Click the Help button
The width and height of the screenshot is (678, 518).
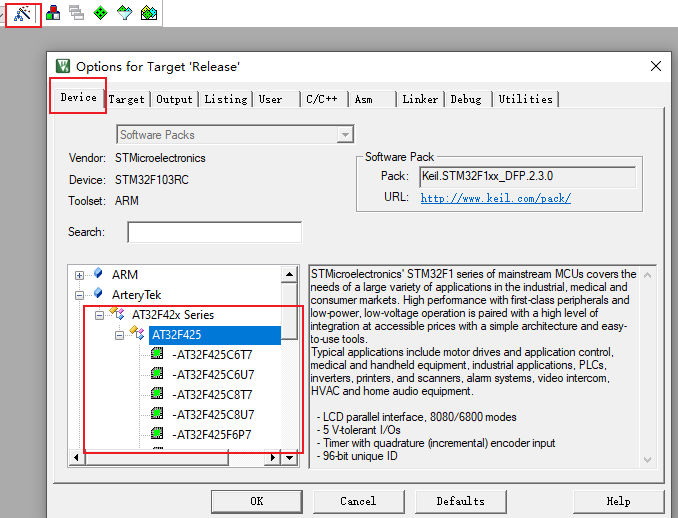pyautogui.click(x=618, y=501)
